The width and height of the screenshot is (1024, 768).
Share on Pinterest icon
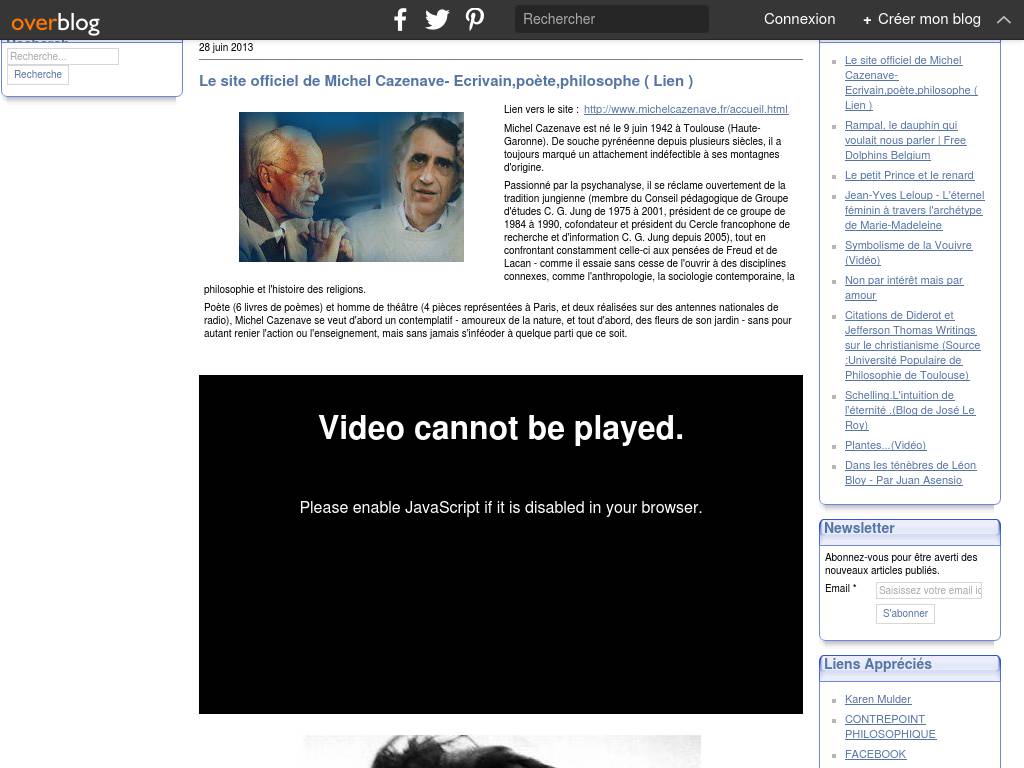475,19
